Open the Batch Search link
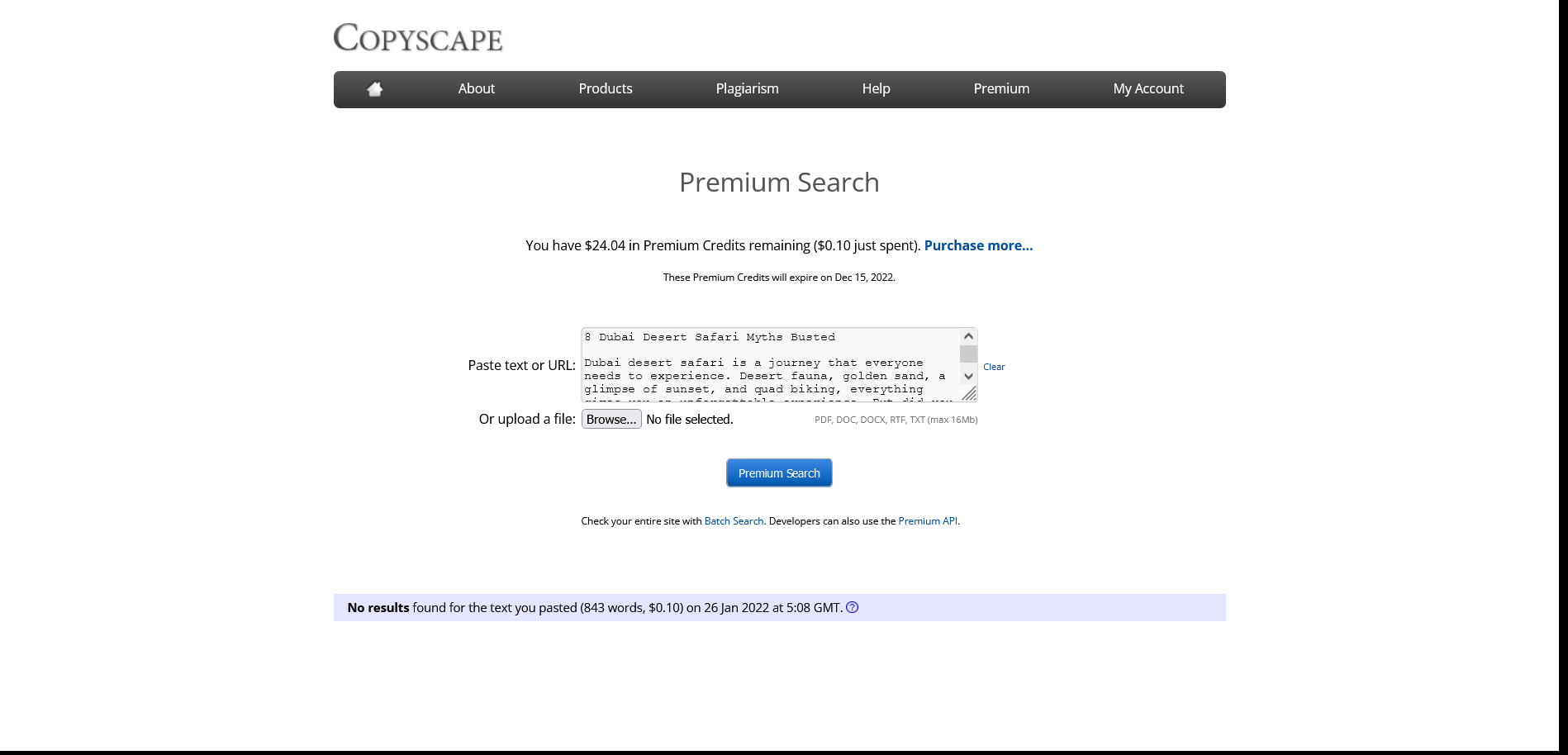The width and height of the screenshot is (1568, 755). point(734,521)
